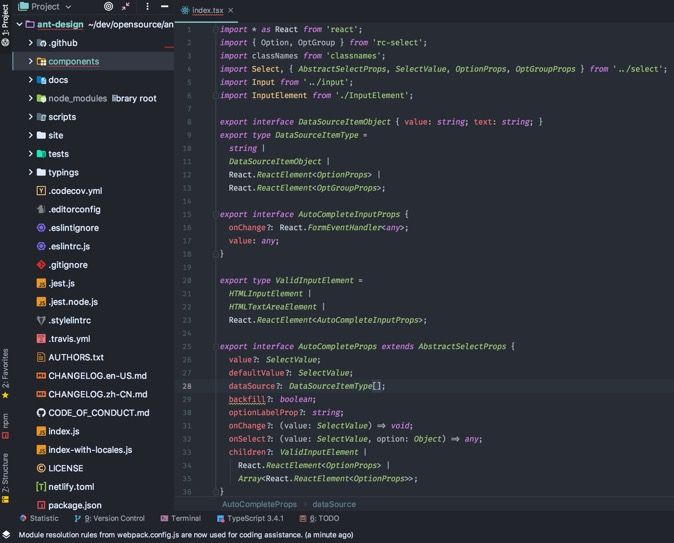Toggle the npm side tool window
674x543 pixels.
[6, 423]
